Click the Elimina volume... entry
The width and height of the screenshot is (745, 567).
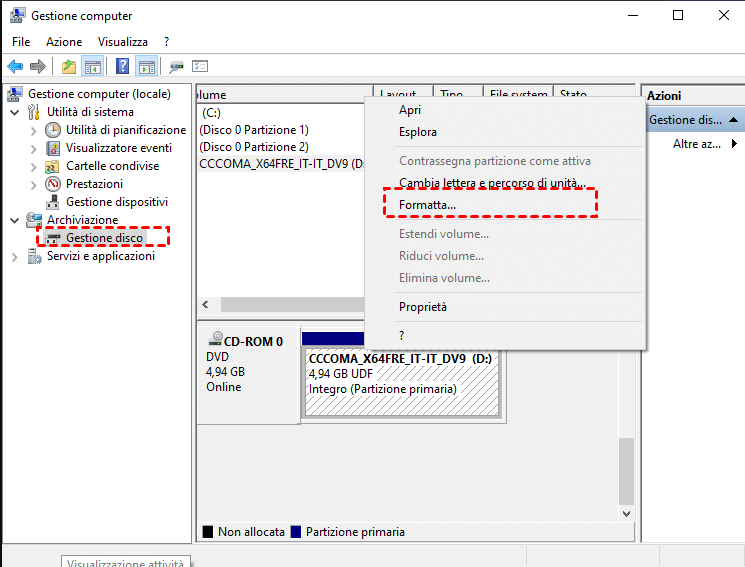click(x=505, y=278)
